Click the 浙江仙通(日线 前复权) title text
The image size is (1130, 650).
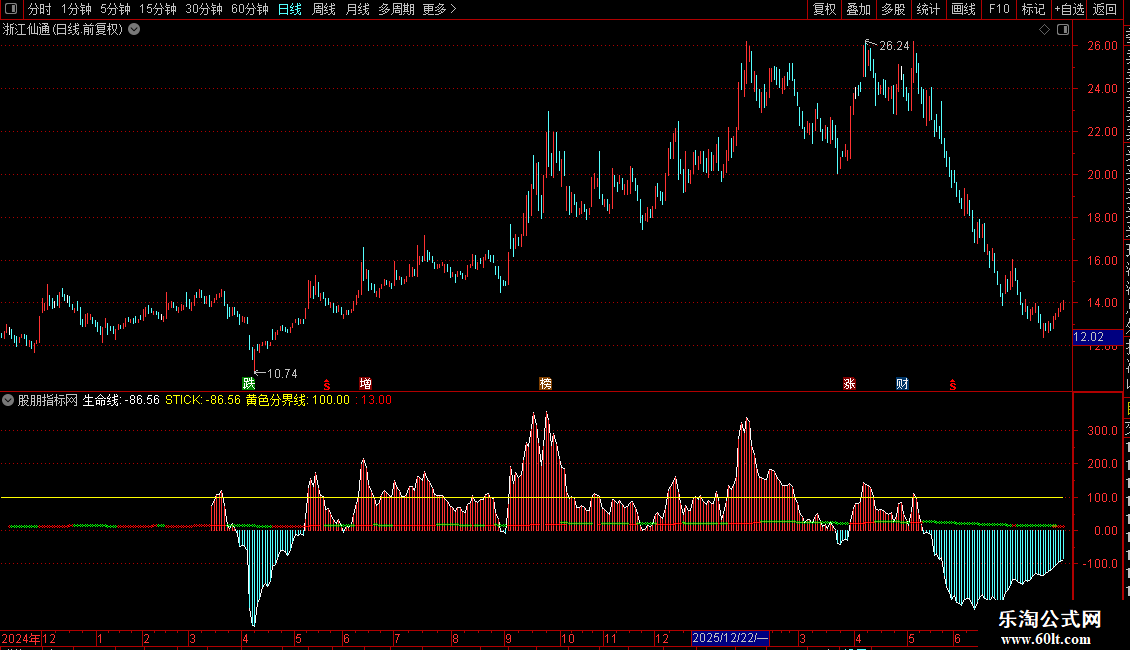[63, 30]
